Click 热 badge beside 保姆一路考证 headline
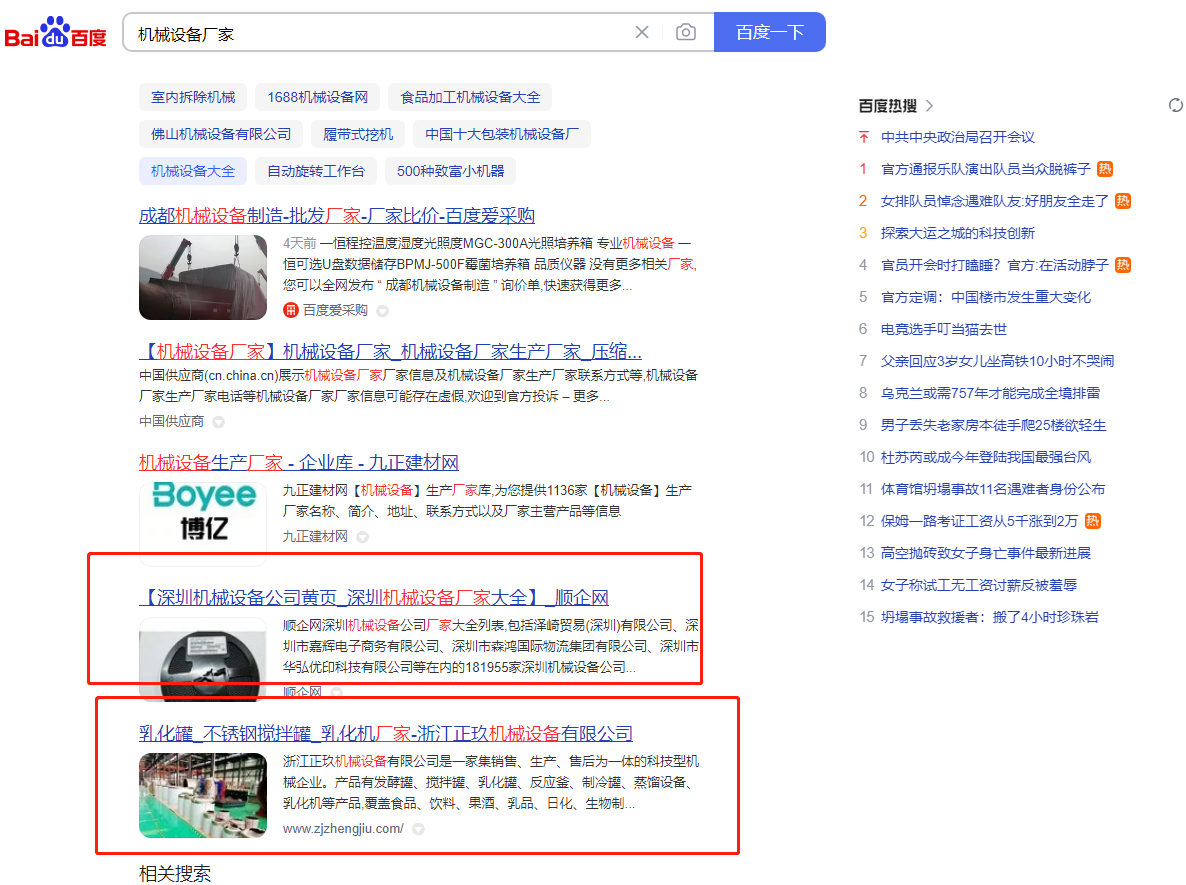 [1092, 521]
